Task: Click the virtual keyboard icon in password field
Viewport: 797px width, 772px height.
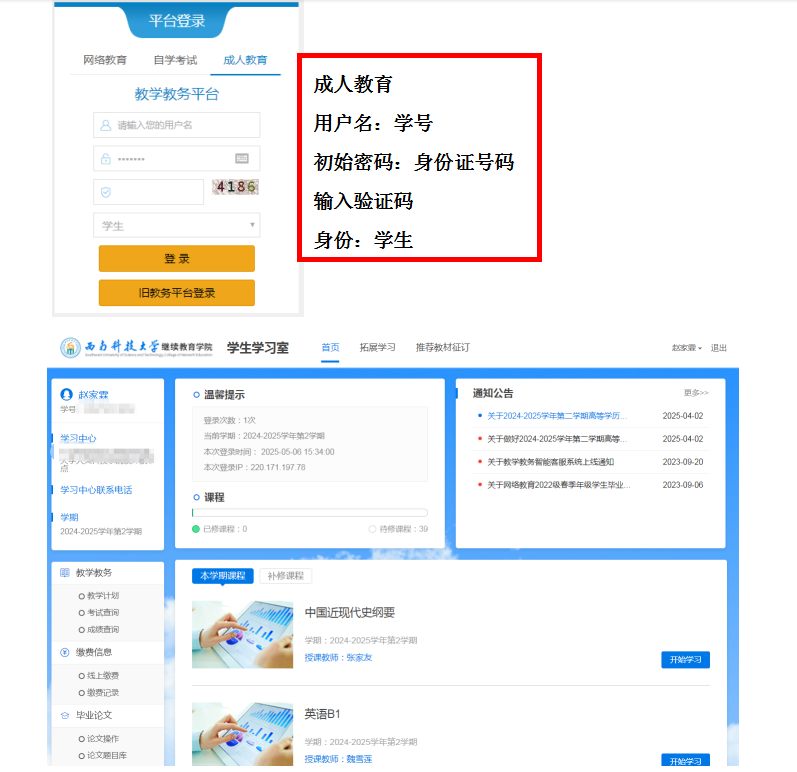Action: tap(242, 158)
